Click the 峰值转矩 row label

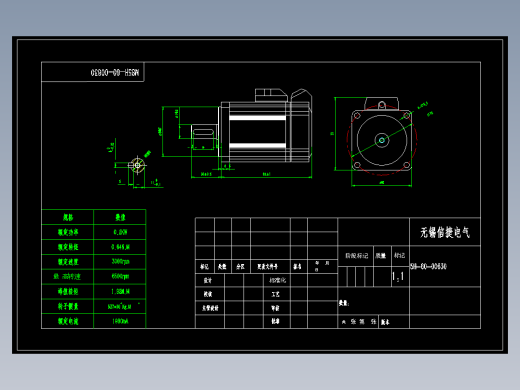(68, 292)
